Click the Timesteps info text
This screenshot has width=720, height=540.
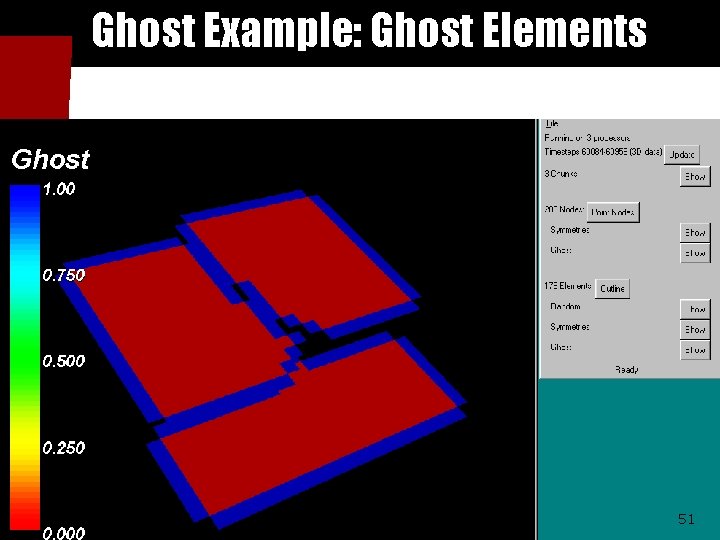603,152
